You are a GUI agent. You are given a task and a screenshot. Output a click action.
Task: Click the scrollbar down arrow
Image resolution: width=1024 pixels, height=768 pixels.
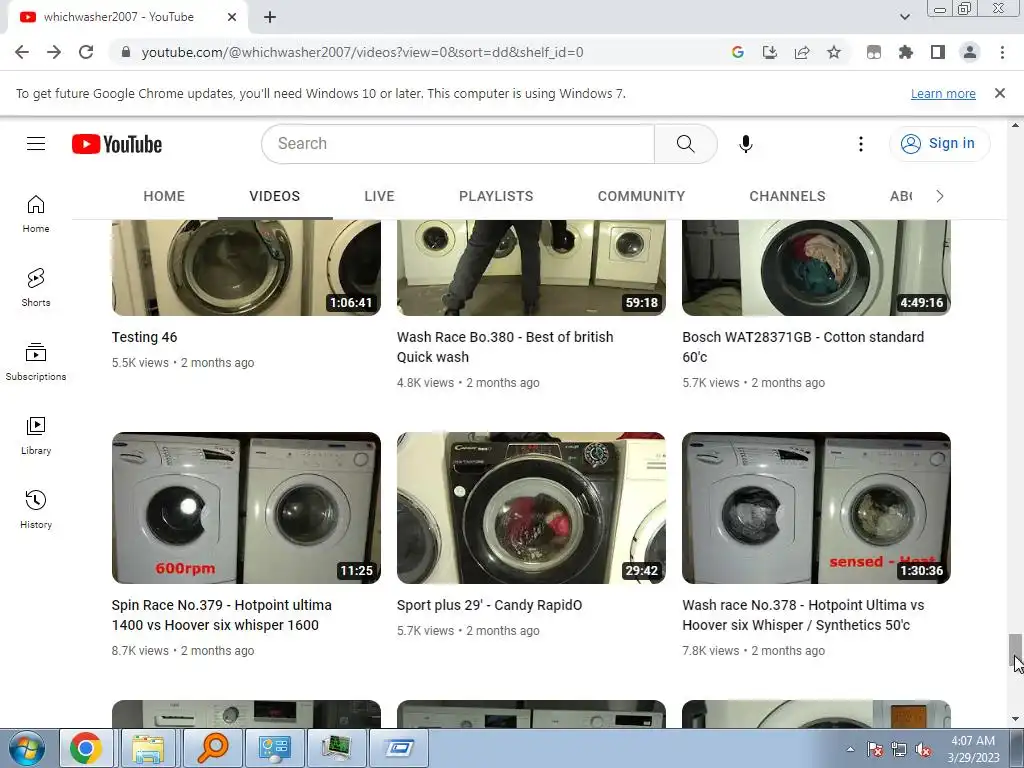(x=1015, y=720)
